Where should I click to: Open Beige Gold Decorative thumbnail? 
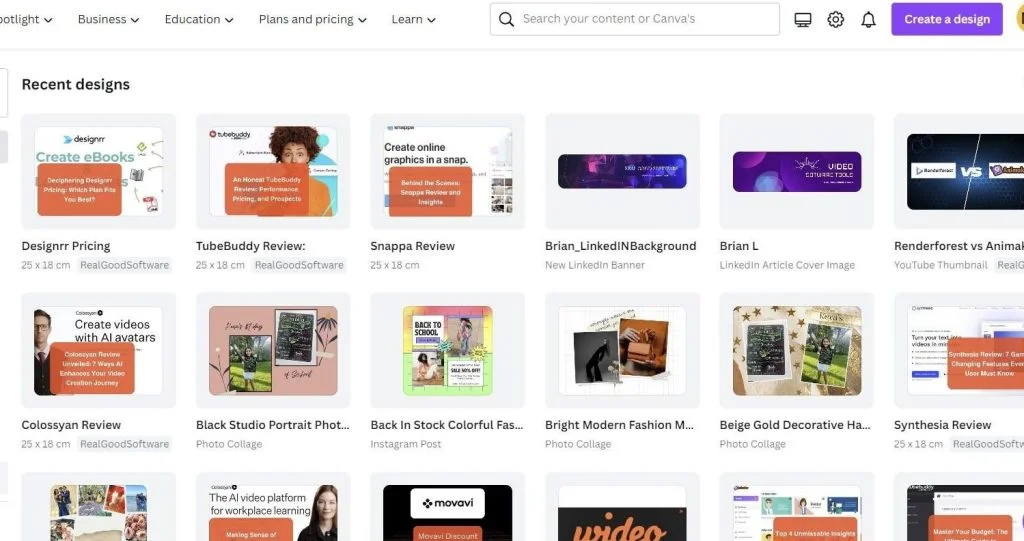tap(797, 350)
